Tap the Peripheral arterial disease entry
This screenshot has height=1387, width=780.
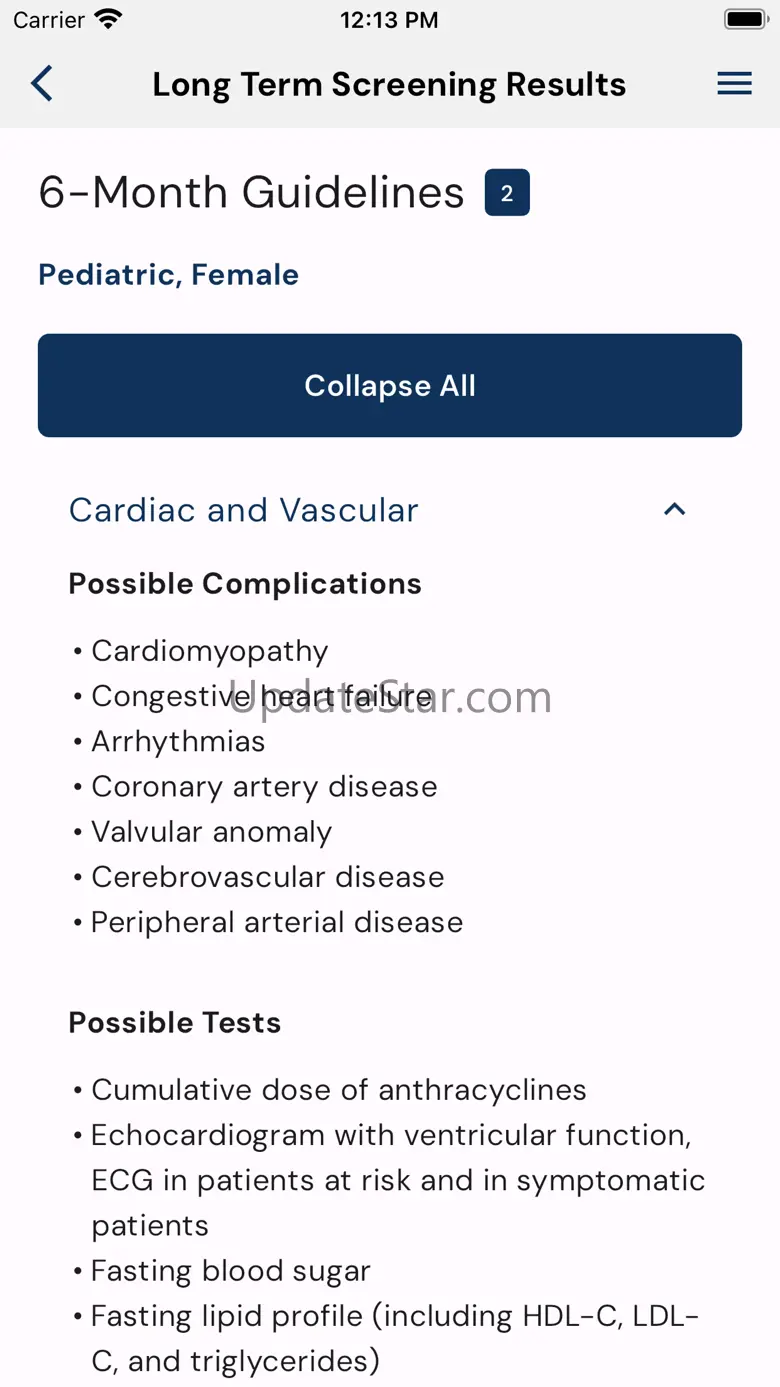tap(277, 922)
